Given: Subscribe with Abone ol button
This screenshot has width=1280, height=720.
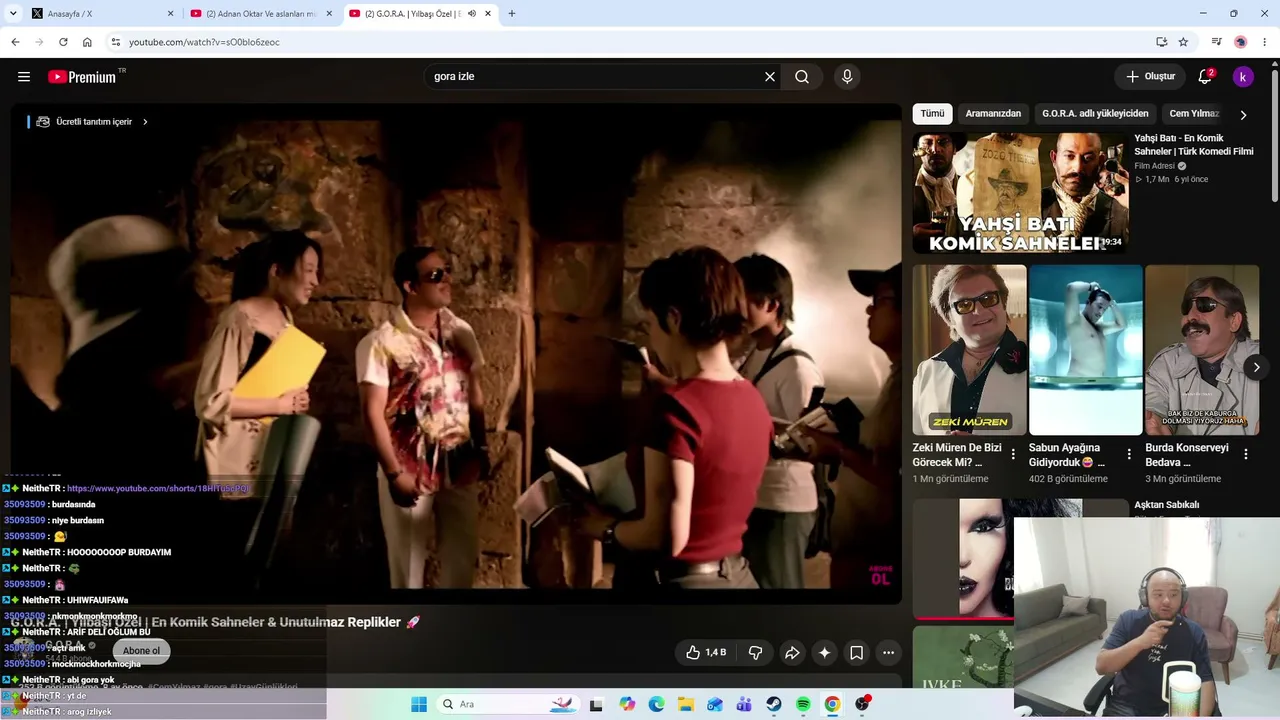Looking at the screenshot, I should point(141,651).
